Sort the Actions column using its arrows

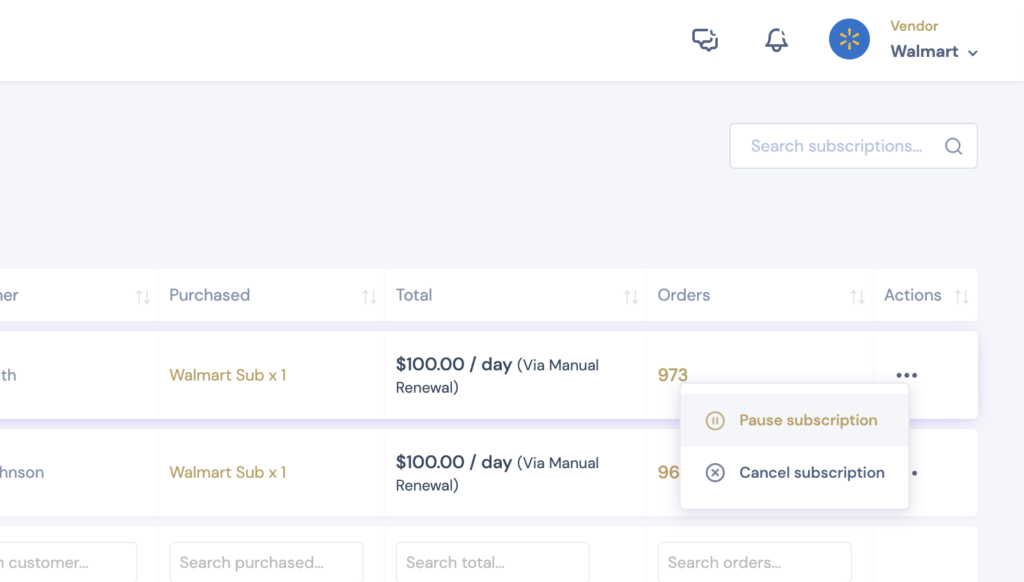point(963,295)
